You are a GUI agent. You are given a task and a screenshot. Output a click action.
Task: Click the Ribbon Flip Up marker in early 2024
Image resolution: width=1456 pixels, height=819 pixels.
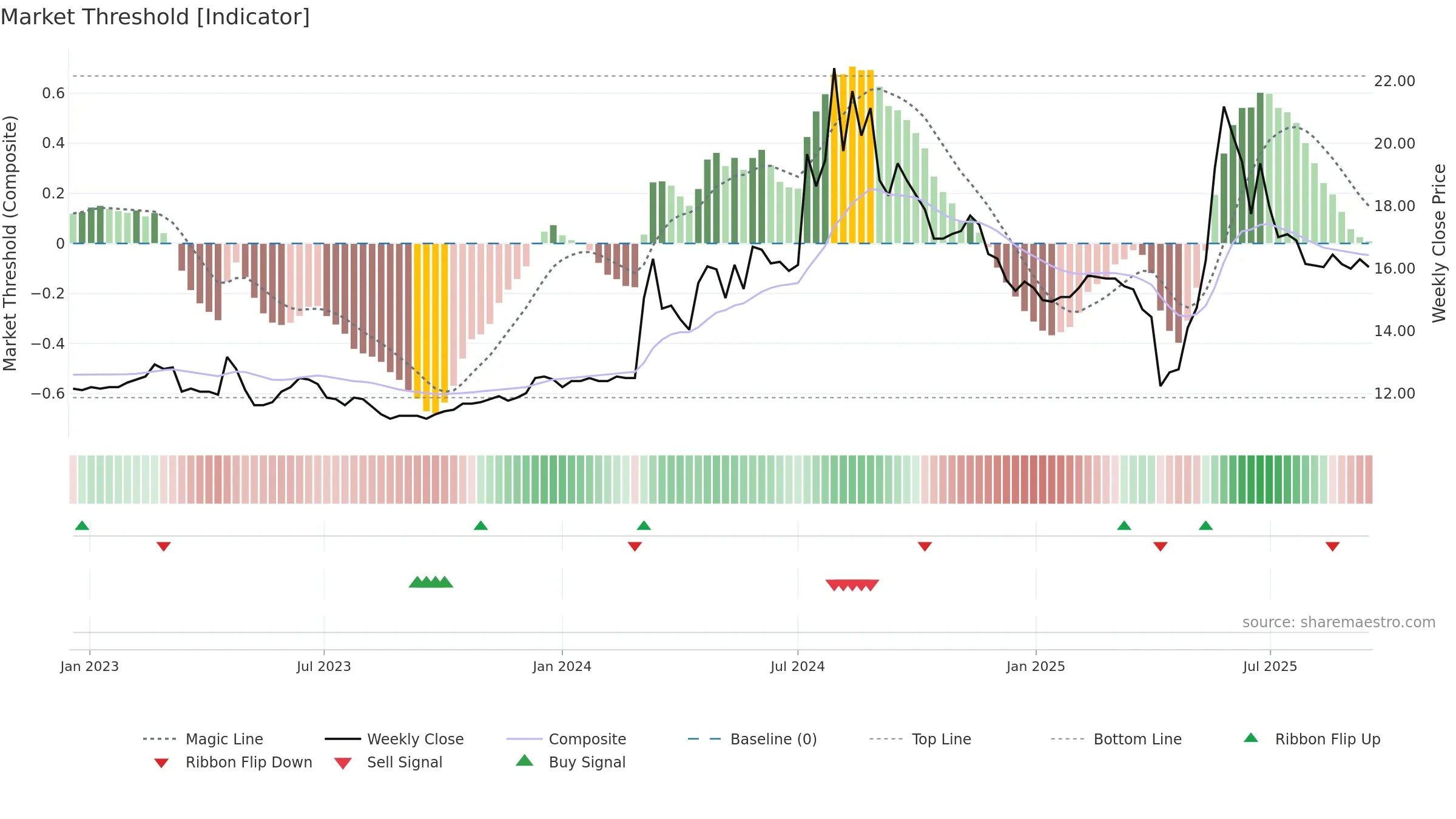[644, 525]
